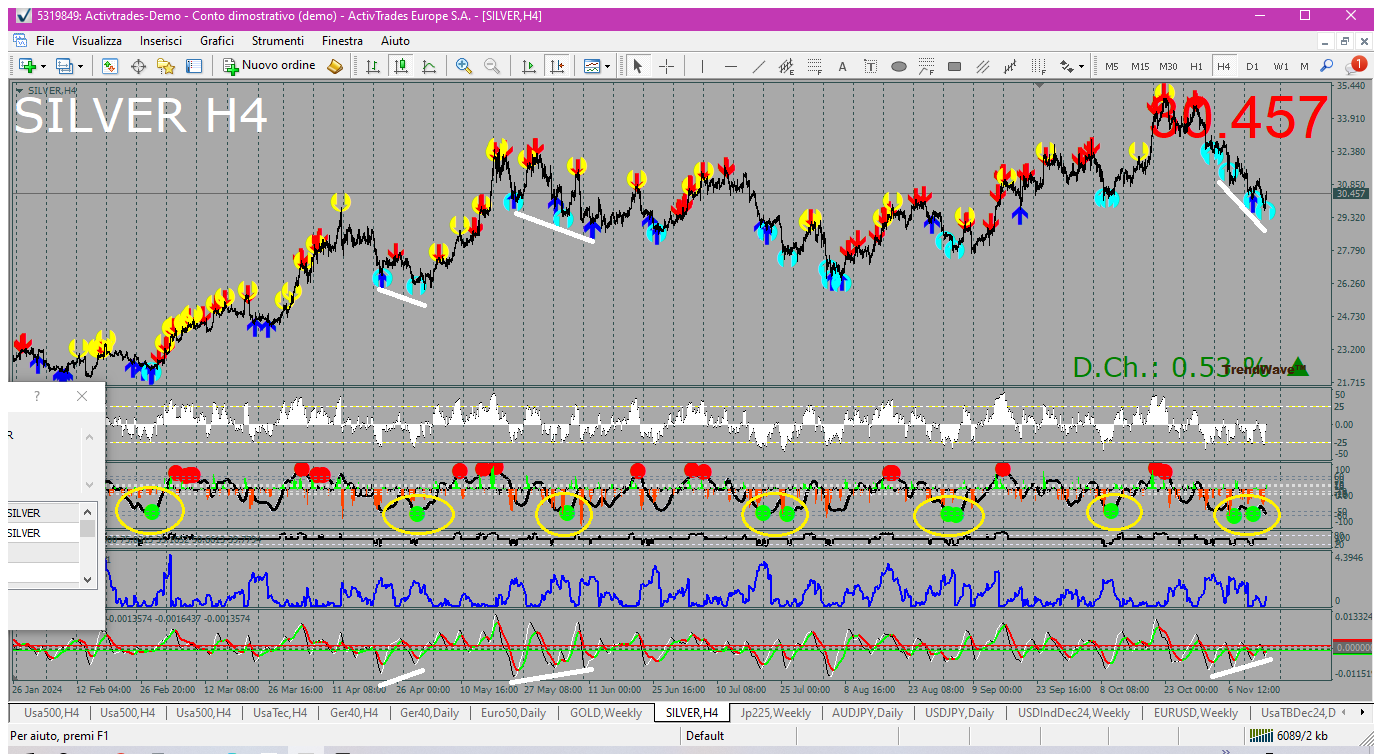Select the Fibonacci retracement tool

coord(815,66)
